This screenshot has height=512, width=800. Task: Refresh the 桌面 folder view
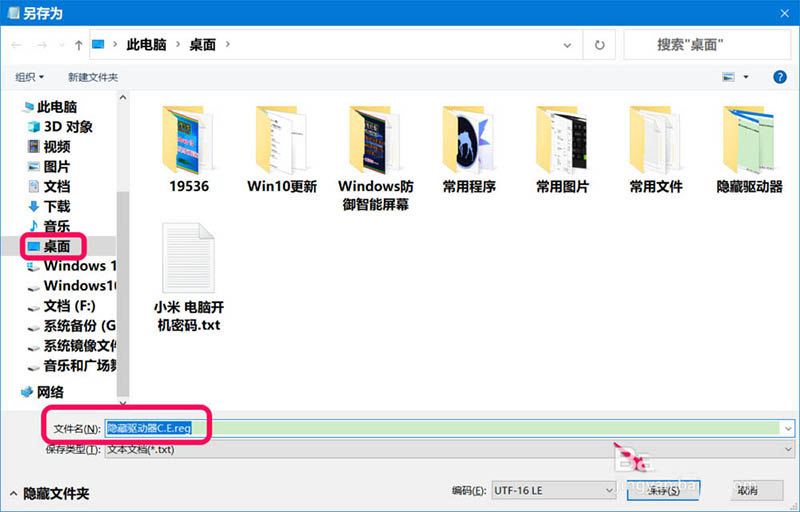point(599,45)
